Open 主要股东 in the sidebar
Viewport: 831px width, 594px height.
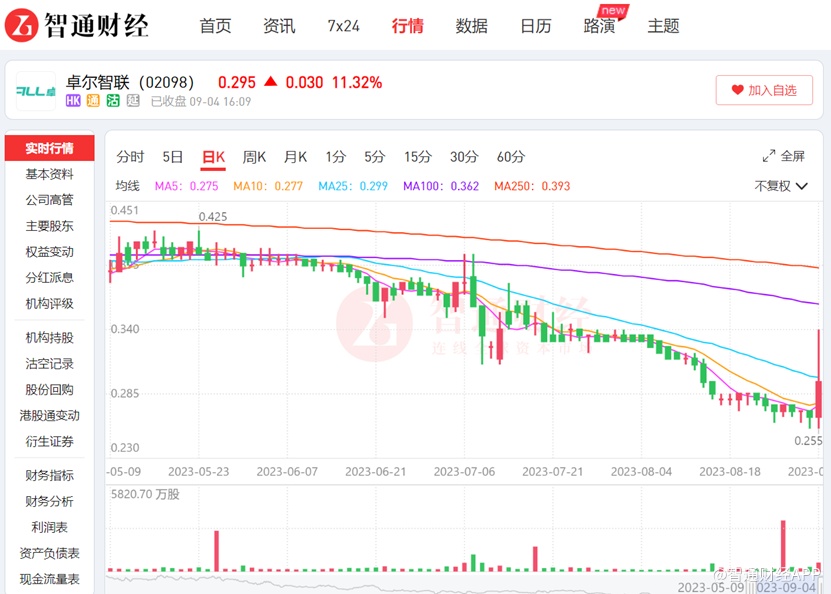pos(49,226)
